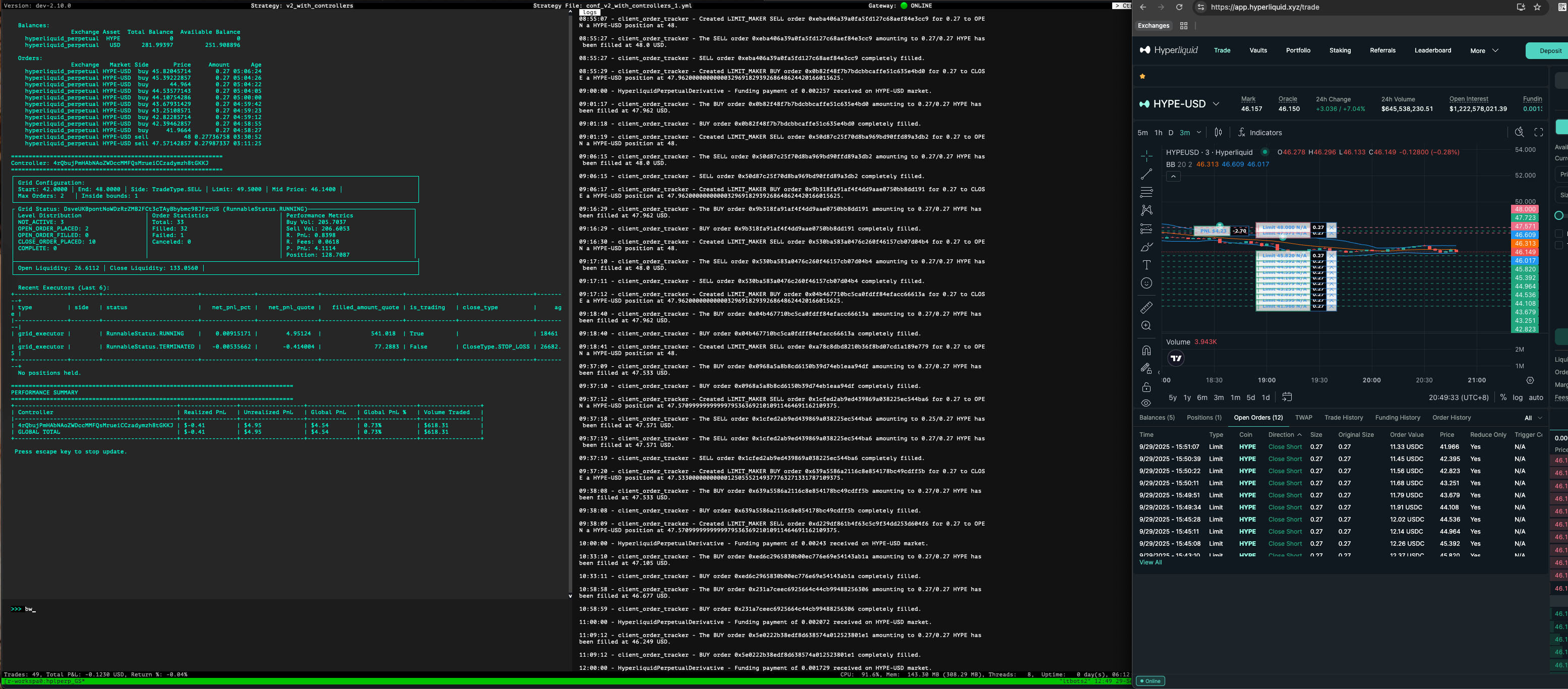Click the Deposit button
The image size is (1568, 689).
(x=1550, y=50)
